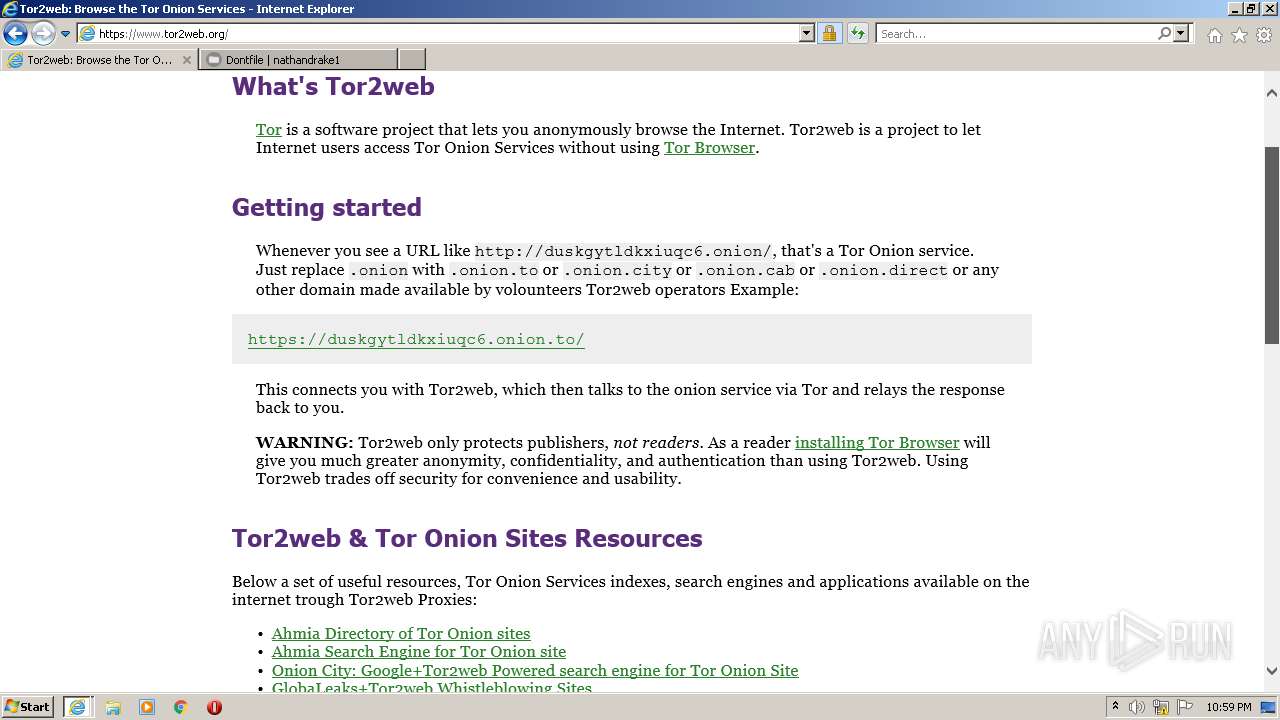1280x720 pixels.
Task: Click the page scrollbar up arrow
Action: pyautogui.click(x=1271, y=93)
